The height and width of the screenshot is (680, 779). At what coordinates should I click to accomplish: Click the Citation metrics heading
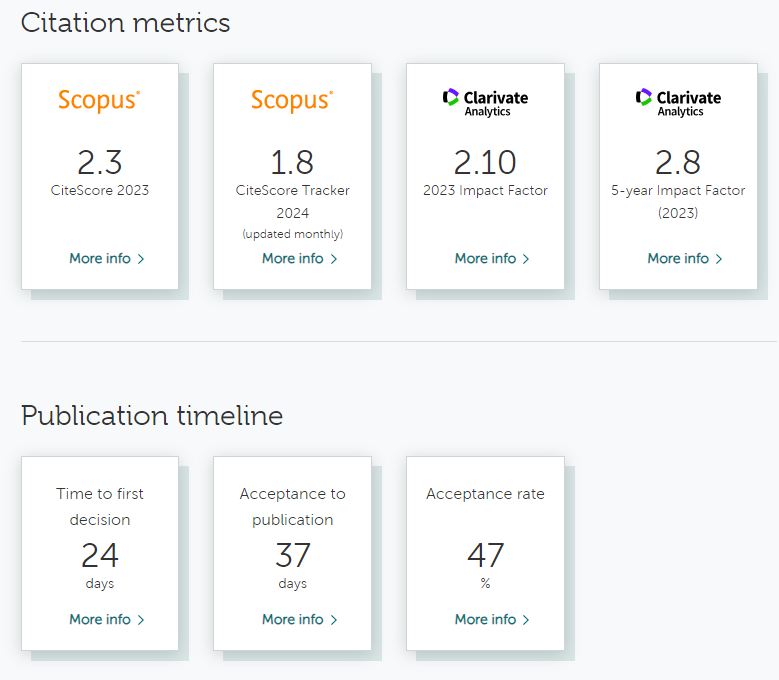[x=126, y=23]
